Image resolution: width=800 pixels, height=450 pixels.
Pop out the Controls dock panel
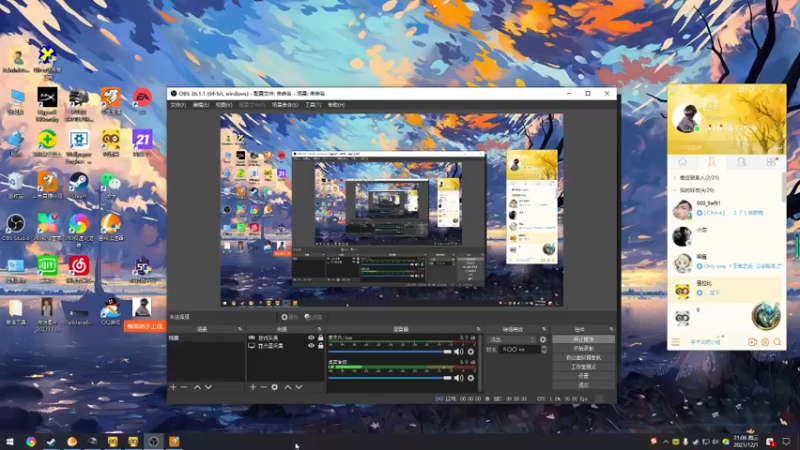pyautogui.click(x=611, y=329)
